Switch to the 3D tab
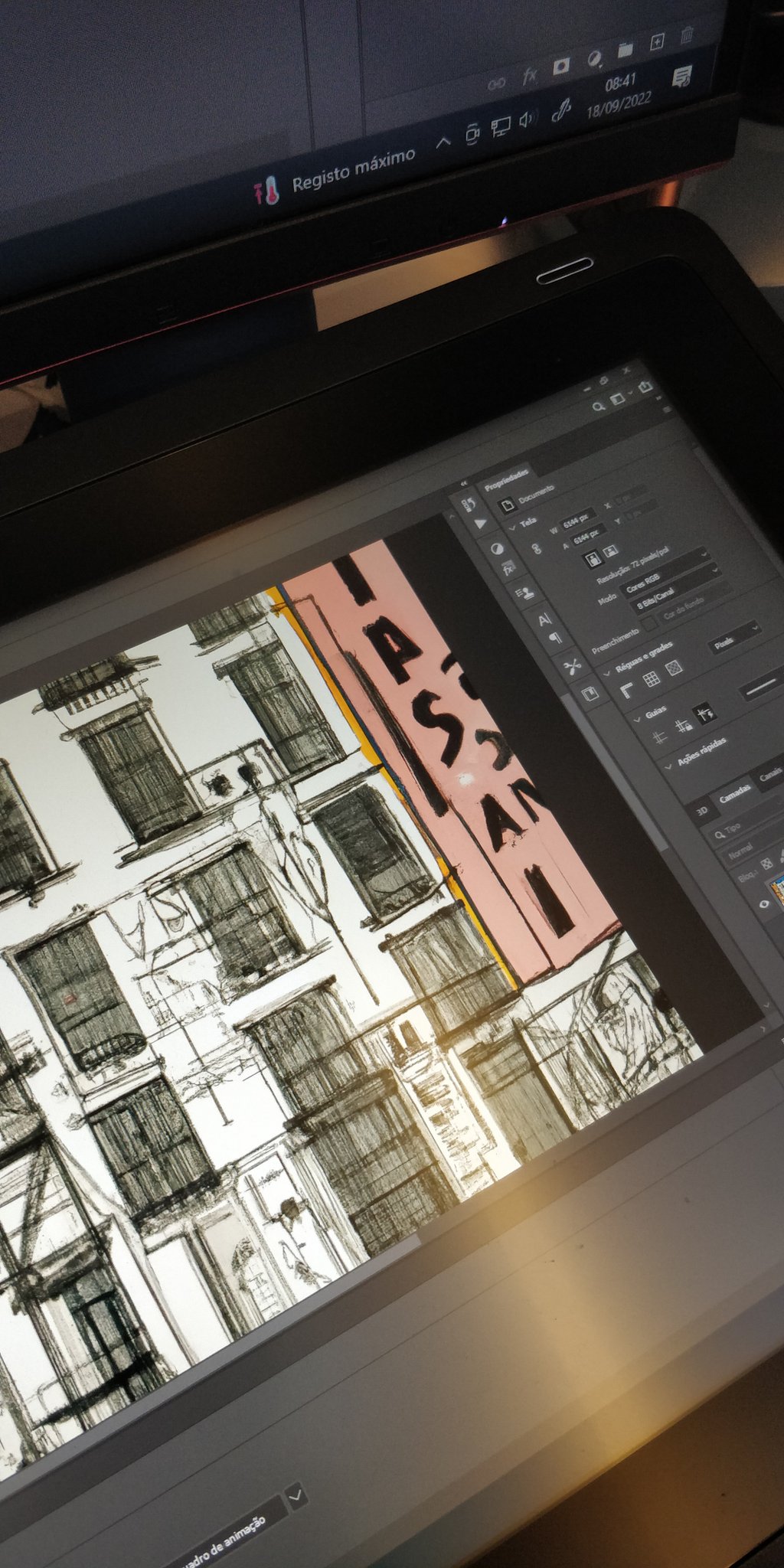The height and width of the screenshot is (1568, 784). click(x=702, y=812)
